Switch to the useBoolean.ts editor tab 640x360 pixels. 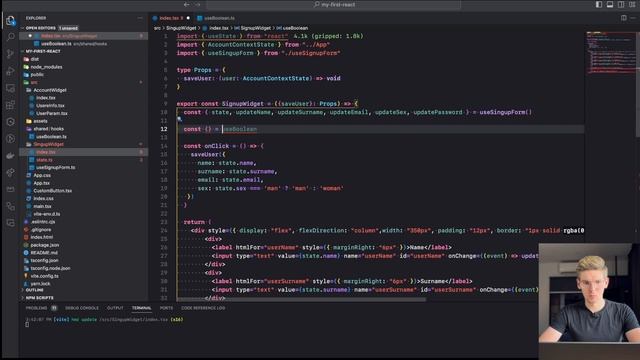click(216, 18)
